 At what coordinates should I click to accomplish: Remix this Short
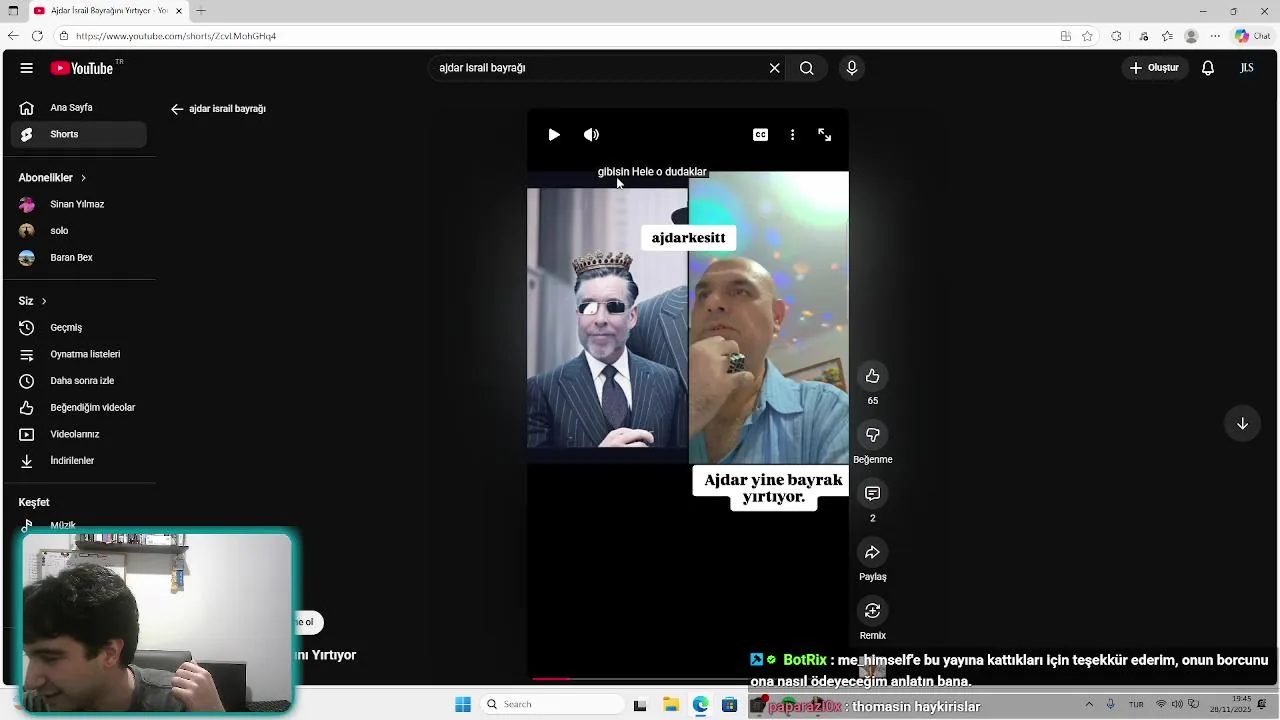click(873, 611)
